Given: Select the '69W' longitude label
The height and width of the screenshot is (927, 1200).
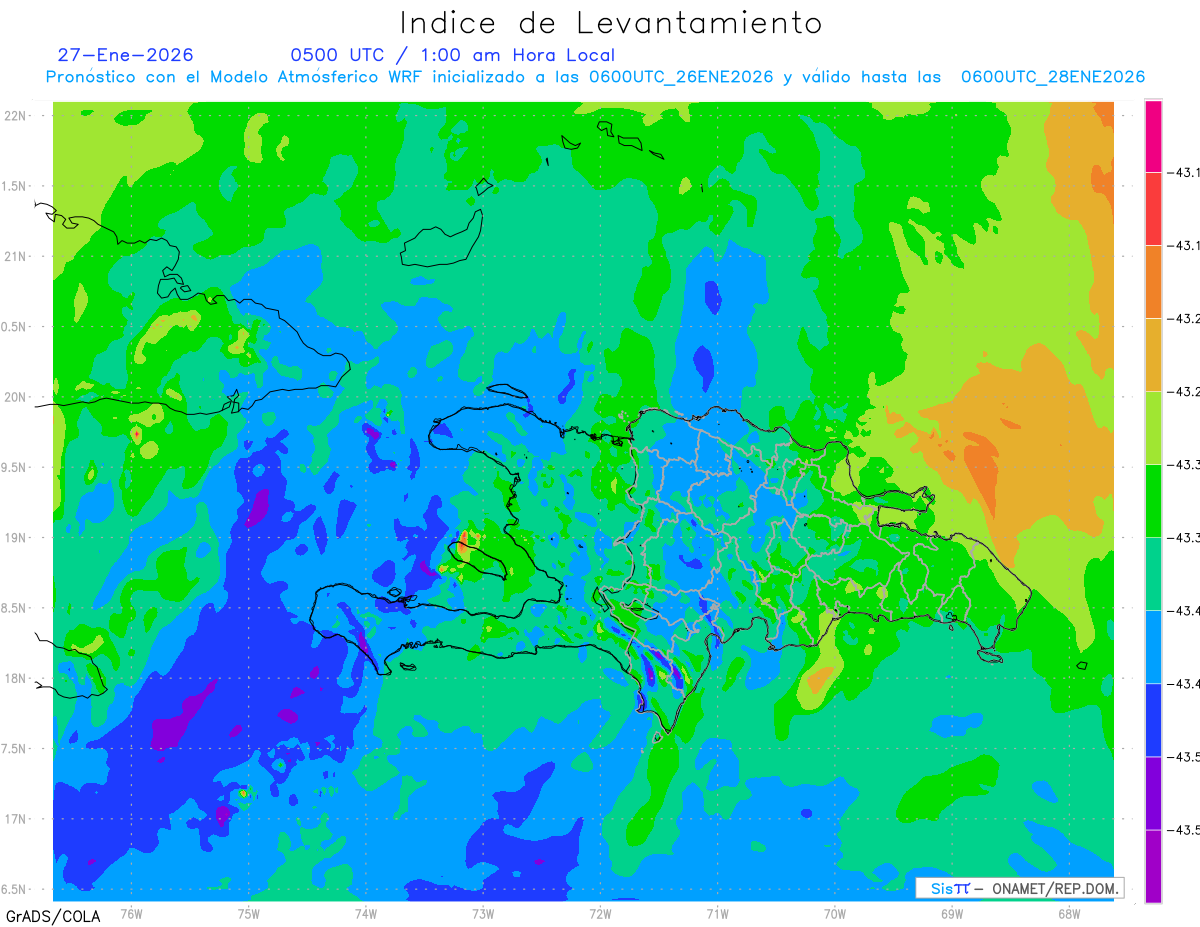Looking at the screenshot, I should (x=952, y=913).
